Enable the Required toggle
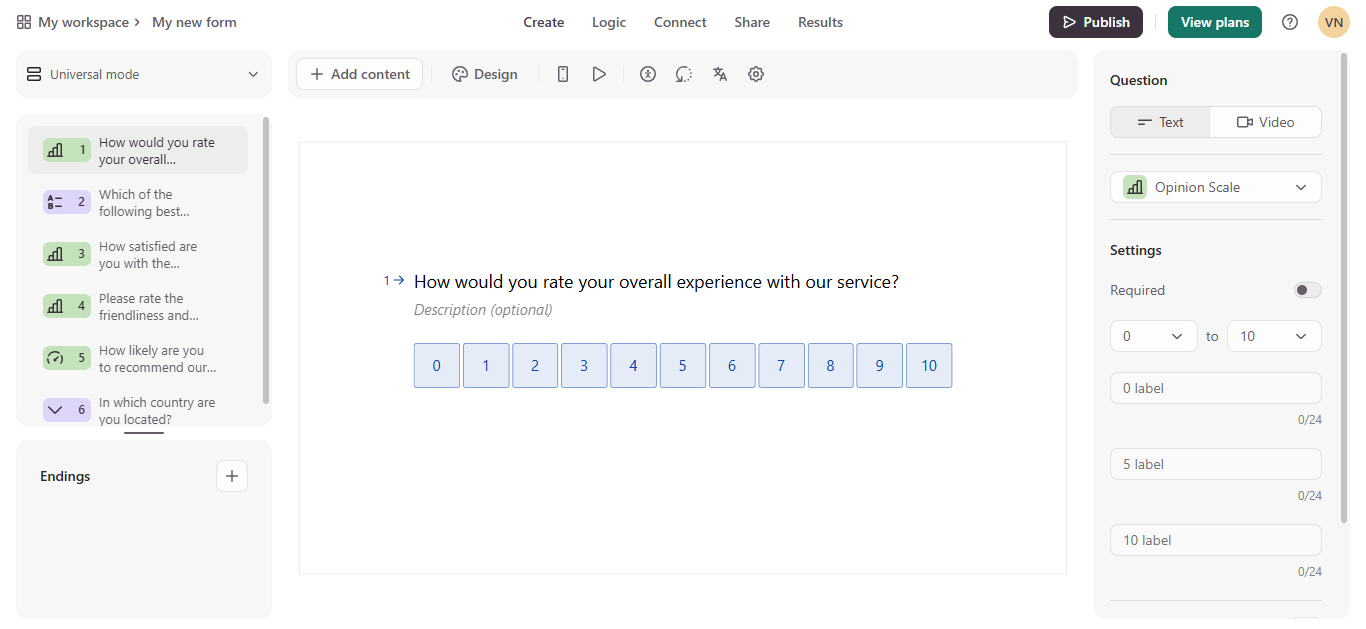The image size is (1366, 629). (x=1307, y=289)
